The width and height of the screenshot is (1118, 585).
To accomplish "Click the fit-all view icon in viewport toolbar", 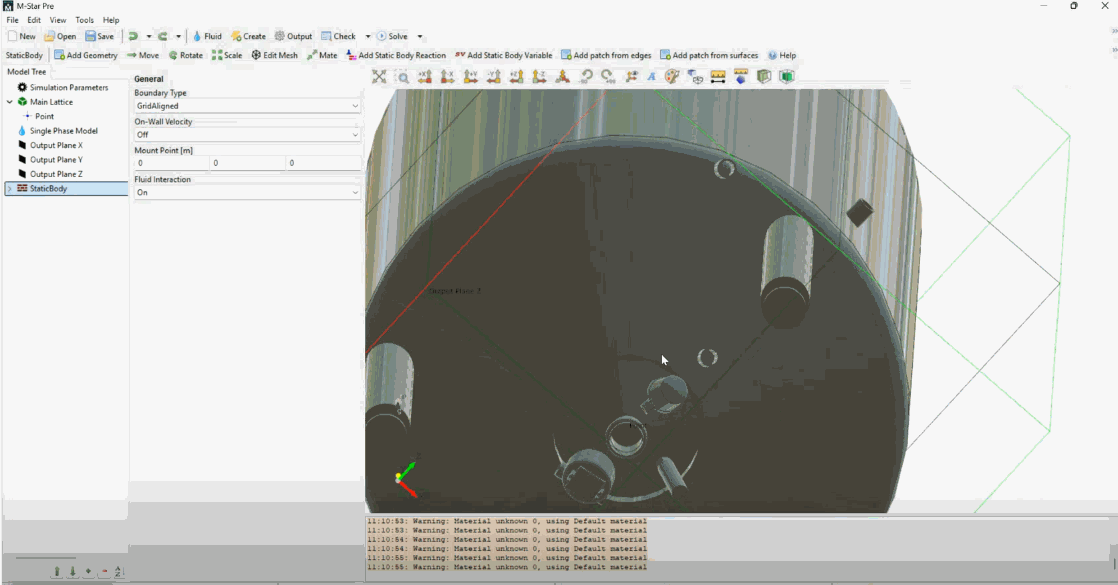I will coord(380,76).
